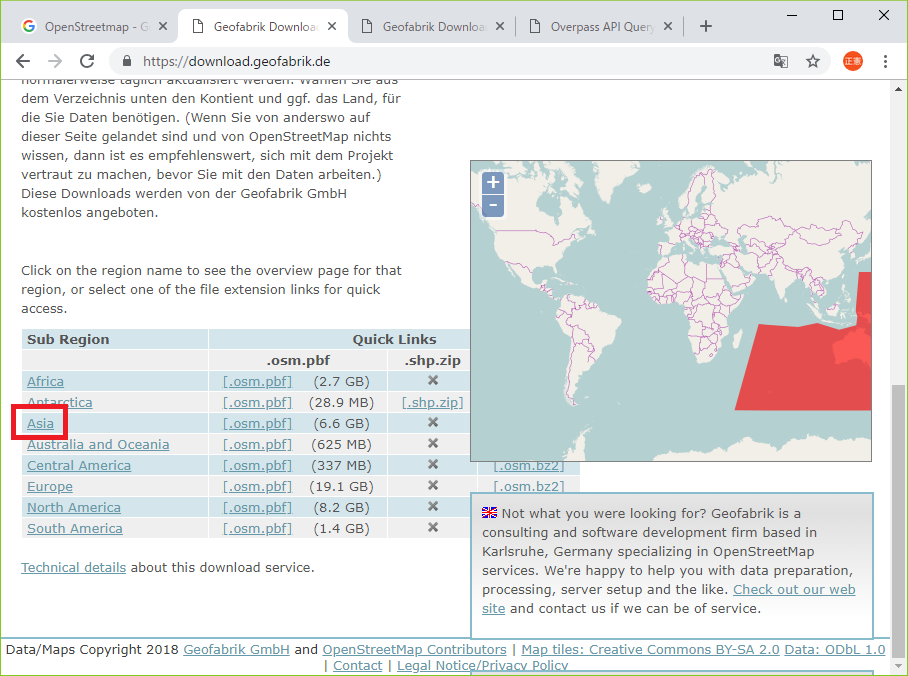
Task: Click the browser forward arrow
Action: [x=55, y=61]
